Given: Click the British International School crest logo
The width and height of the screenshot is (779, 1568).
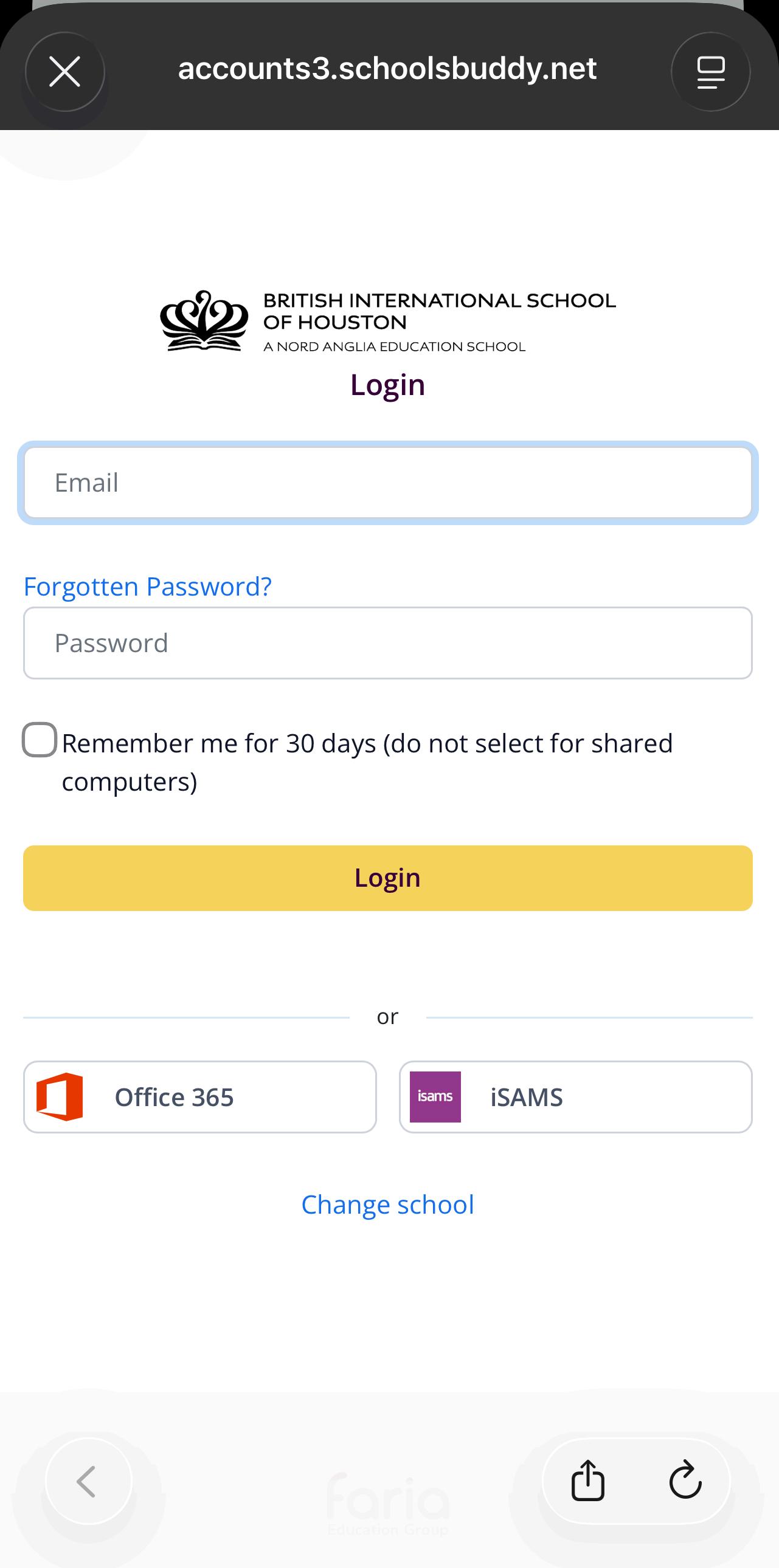Looking at the screenshot, I should [204, 321].
